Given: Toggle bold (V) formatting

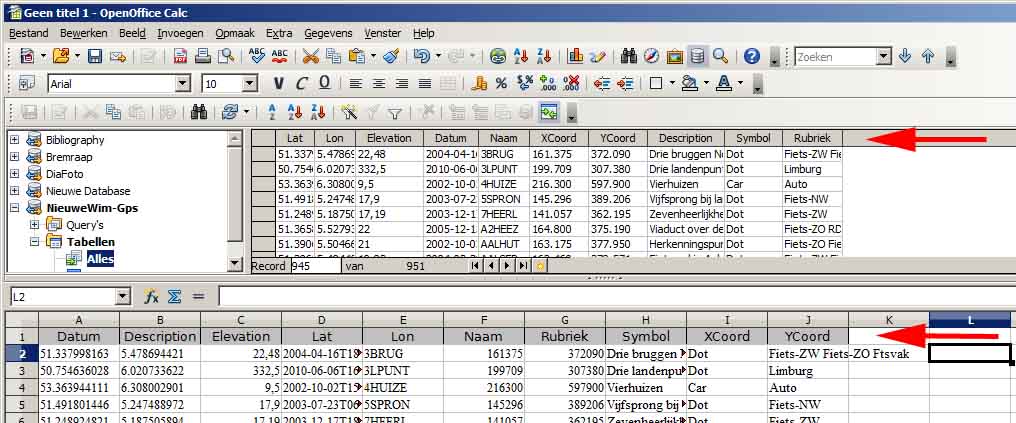Looking at the screenshot, I should (x=279, y=83).
